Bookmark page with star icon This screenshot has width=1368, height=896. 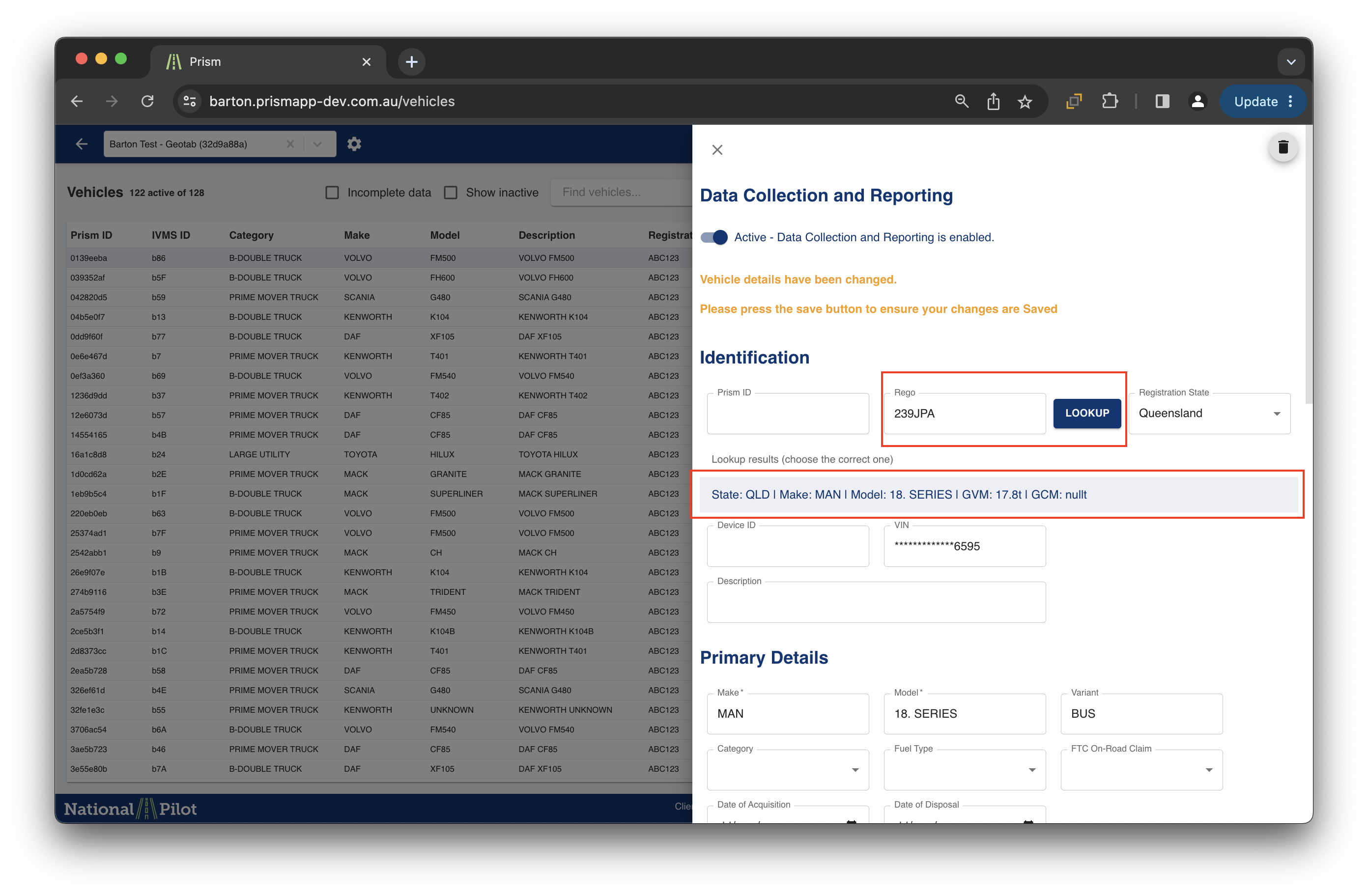(x=1024, y=102)
